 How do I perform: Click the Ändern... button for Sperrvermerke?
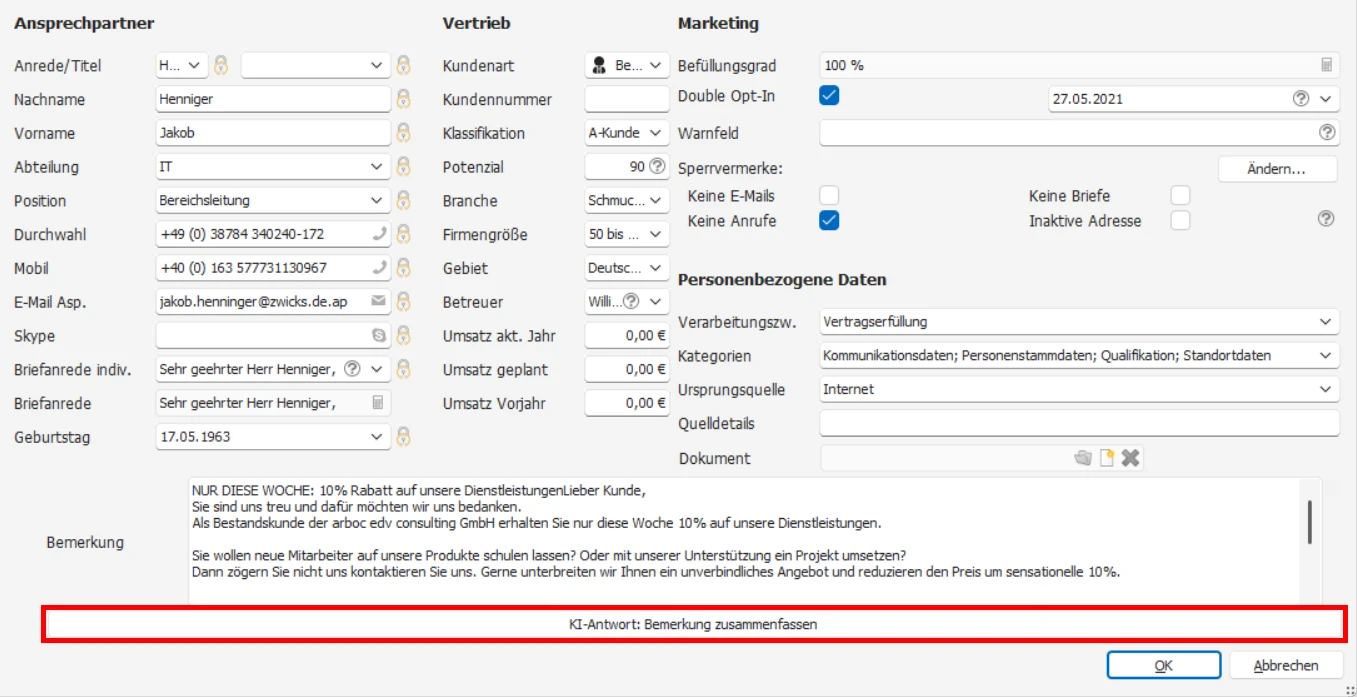pyautogui.click(x=1277, y=169)
